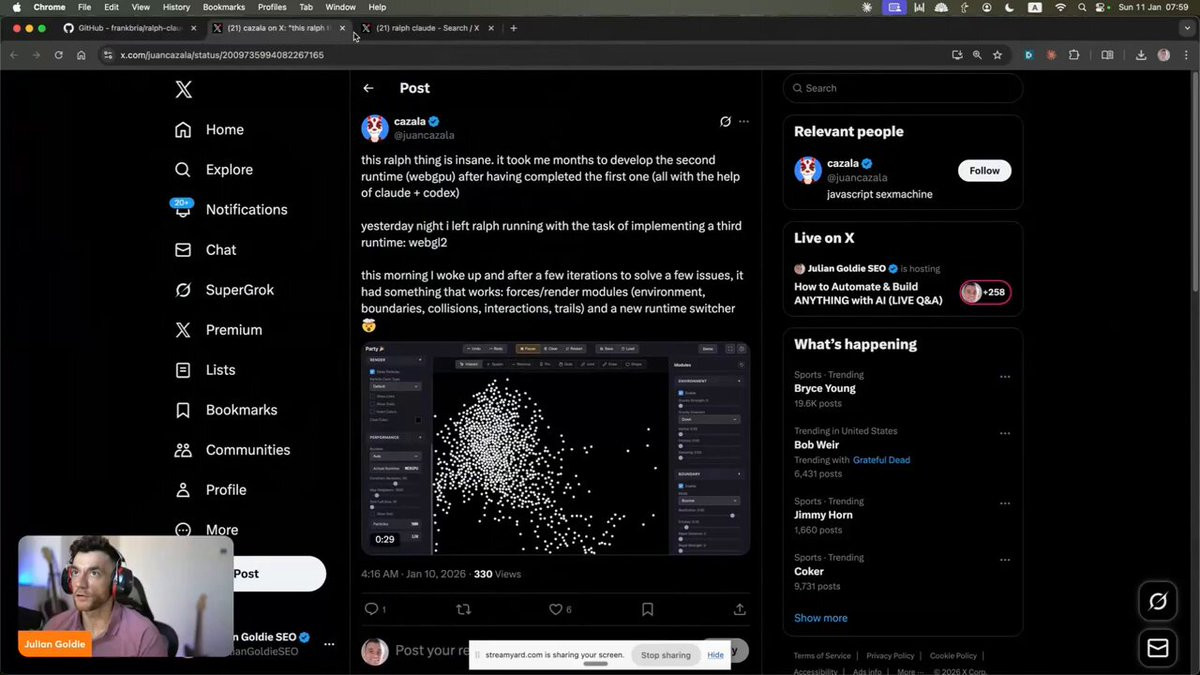Screen dimensions: 1200x675
Task: Open Profile in X sidebar
Action: click(x=210, y=490)
